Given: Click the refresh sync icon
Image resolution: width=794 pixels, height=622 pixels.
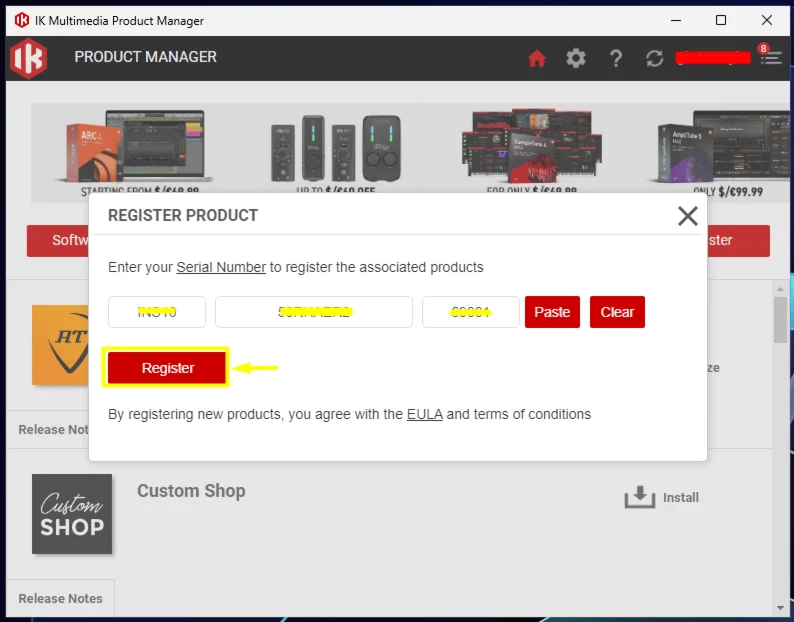Looking at the screenshot, I should coord(655,58).
